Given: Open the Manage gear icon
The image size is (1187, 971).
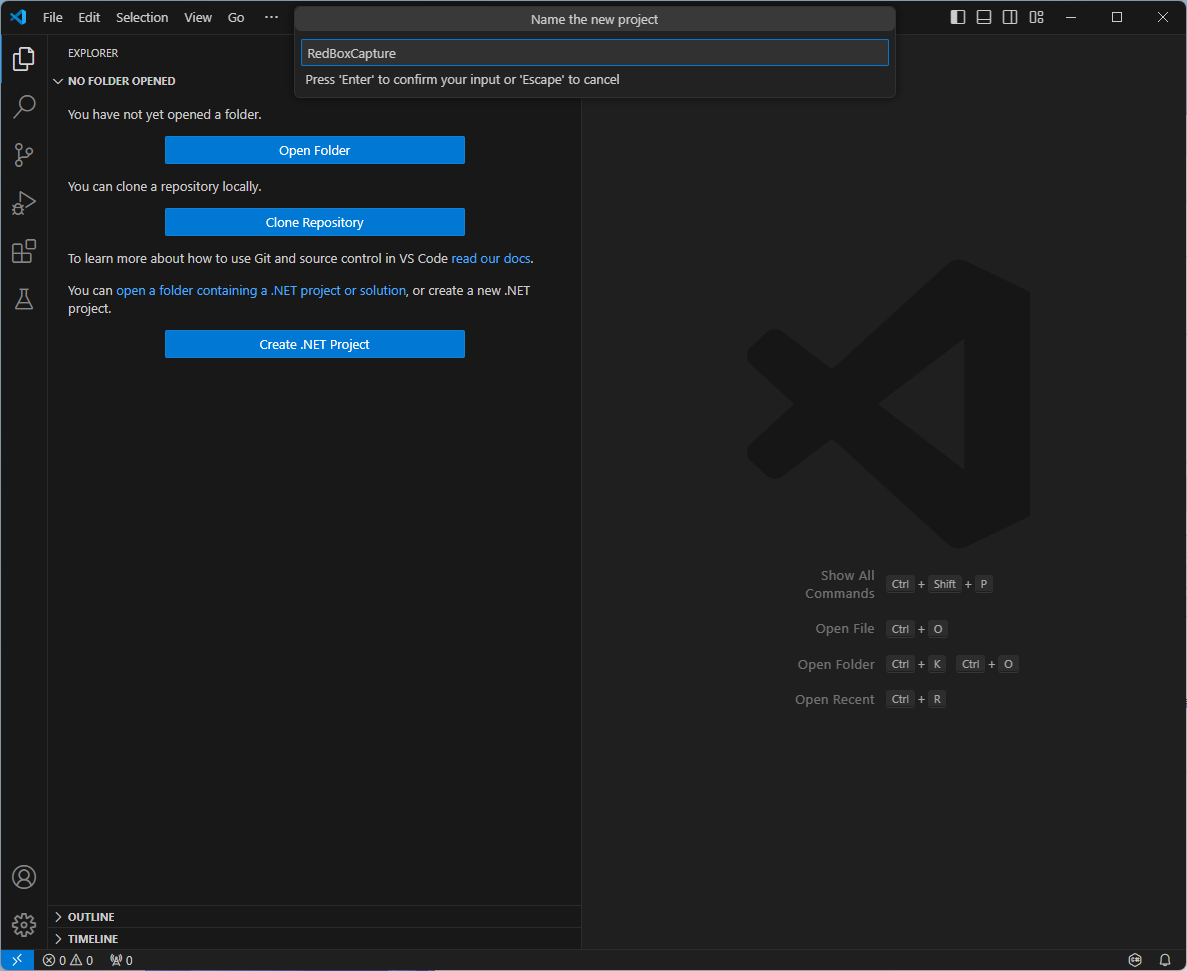Looking at the screenshot, I should [23, 924].
